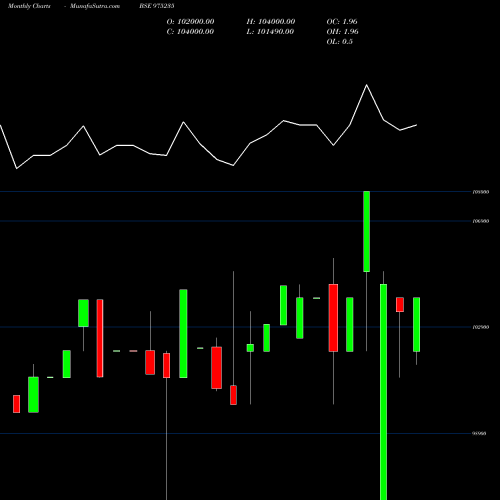Click the green candle touching the top gridline
500x500 pixels.
tap(366, 231)
